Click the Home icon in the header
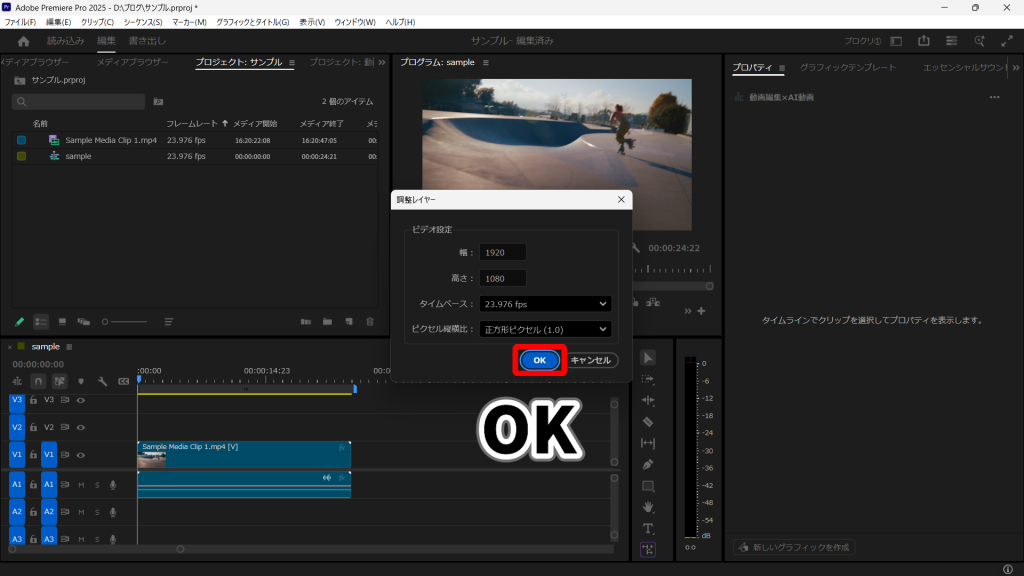The image size is (1024, 576). 24,41
